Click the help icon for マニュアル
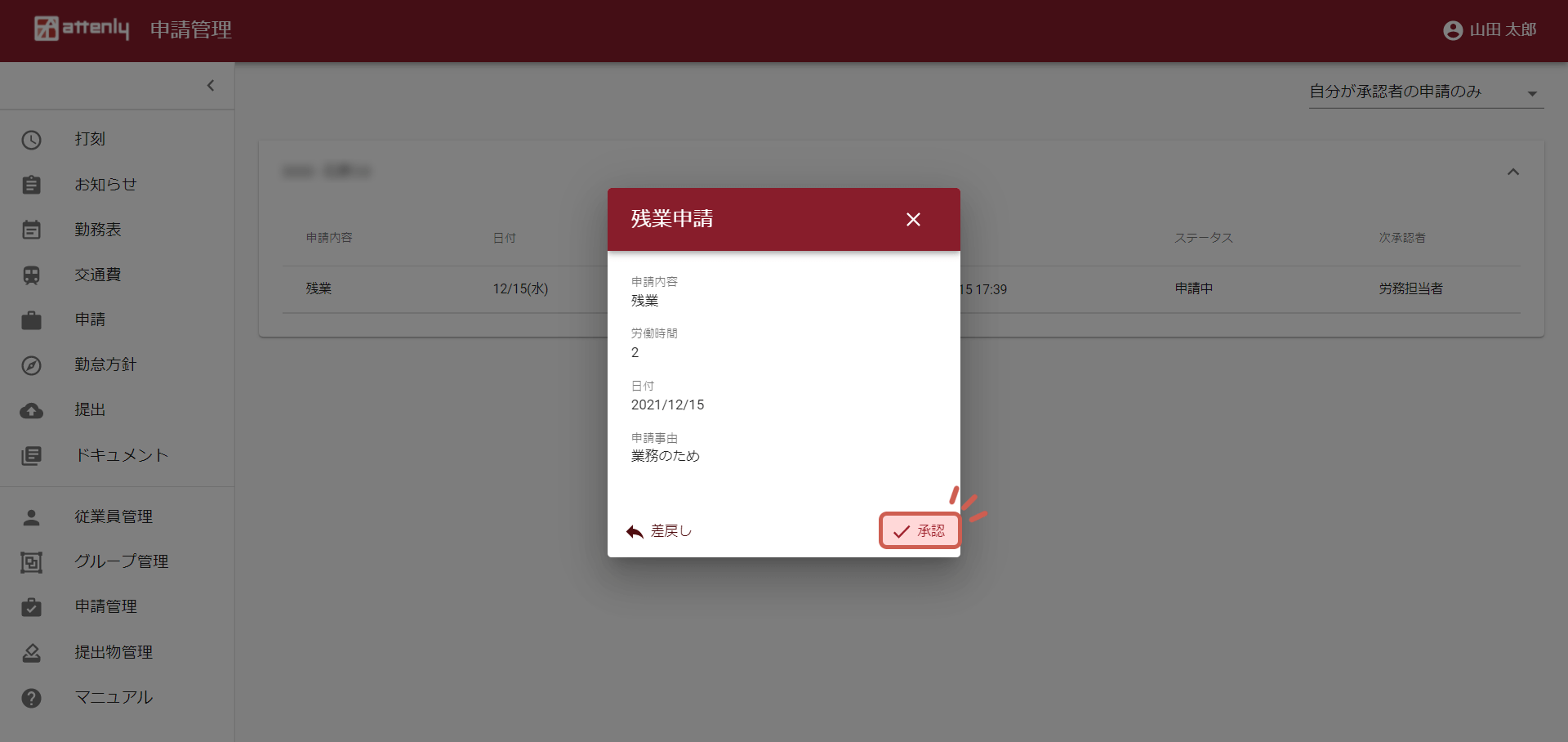The image size is (1568, 742). click(31, 698)
